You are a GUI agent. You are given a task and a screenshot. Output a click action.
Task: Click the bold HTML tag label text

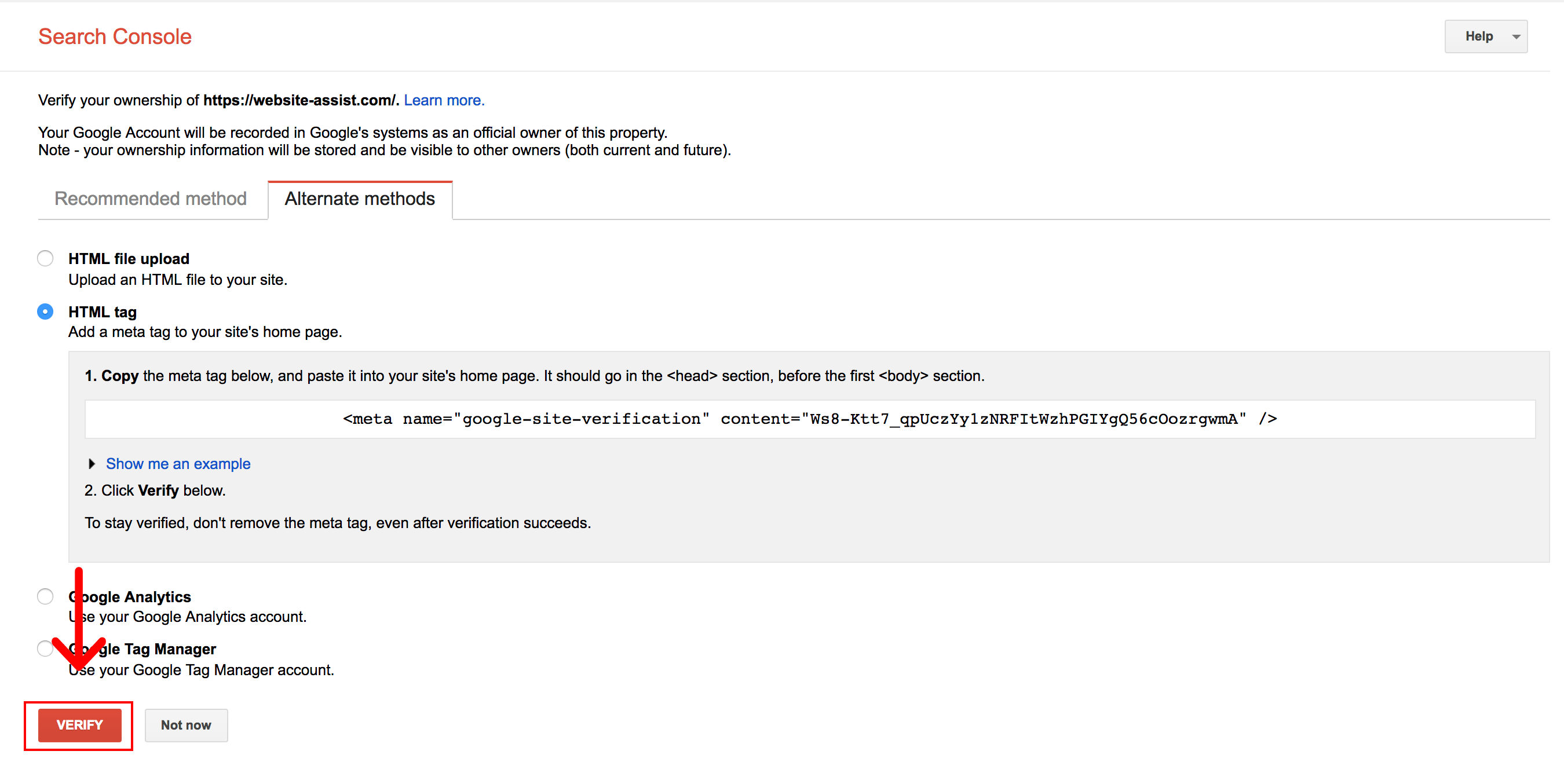(x=103, y=312)
